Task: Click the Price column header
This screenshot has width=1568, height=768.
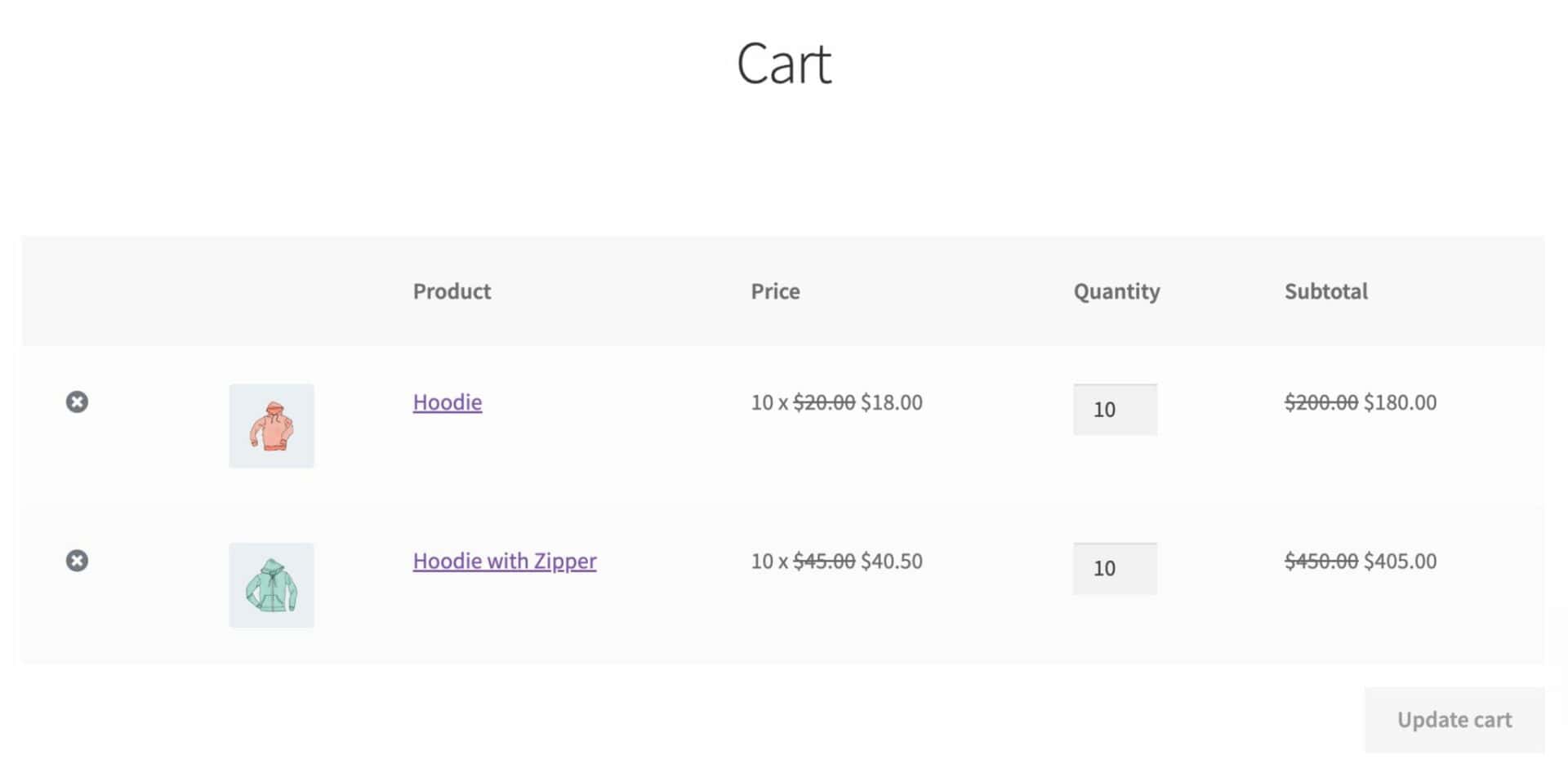Action: (775, 291)
